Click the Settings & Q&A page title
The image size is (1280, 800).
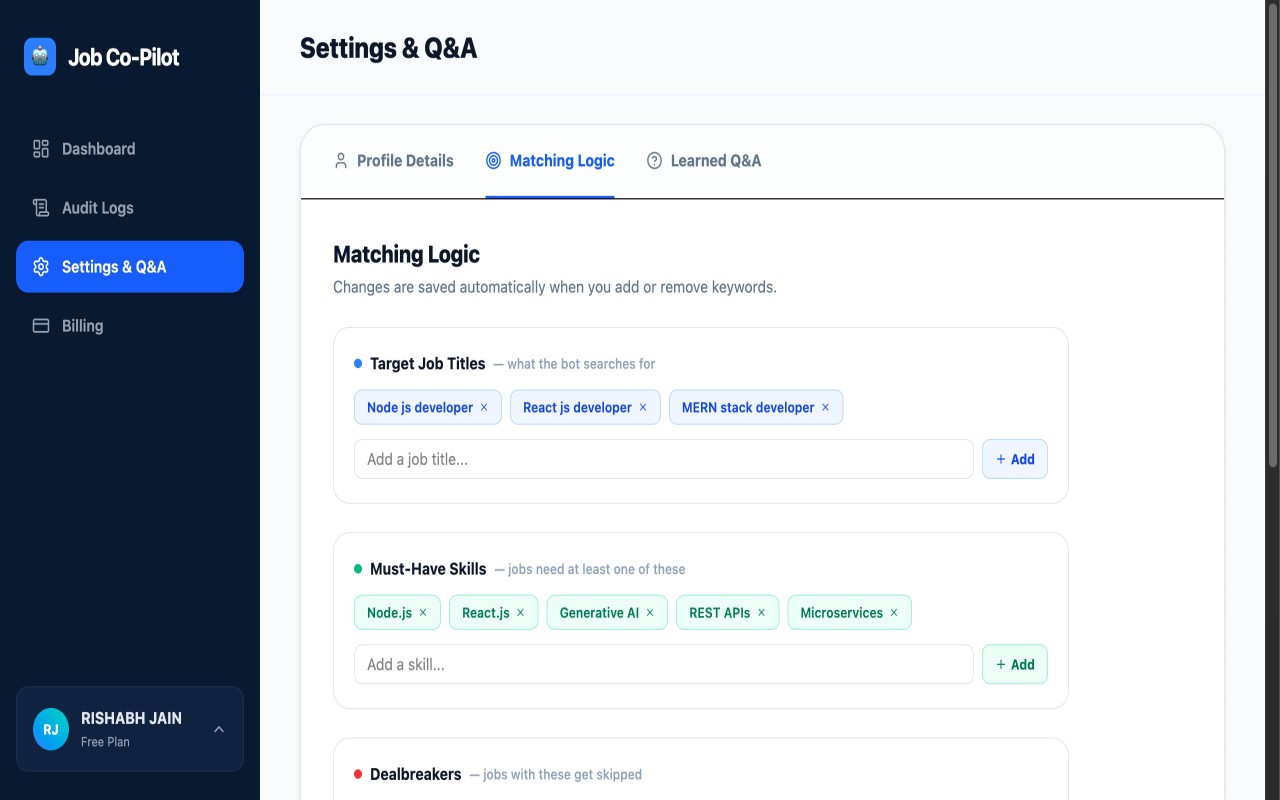[x=388, y=48]
